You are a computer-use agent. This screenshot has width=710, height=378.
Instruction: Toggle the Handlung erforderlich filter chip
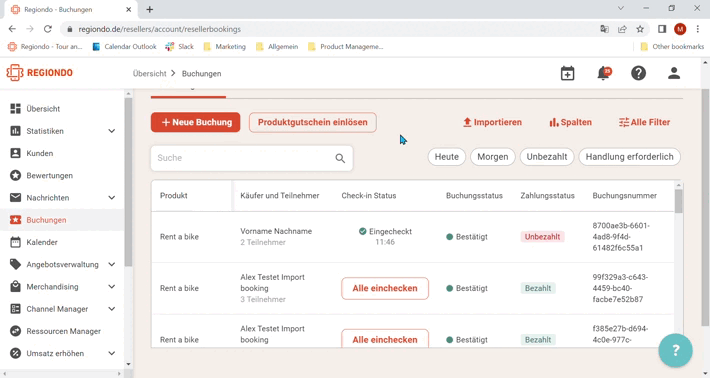click(629, 157)
